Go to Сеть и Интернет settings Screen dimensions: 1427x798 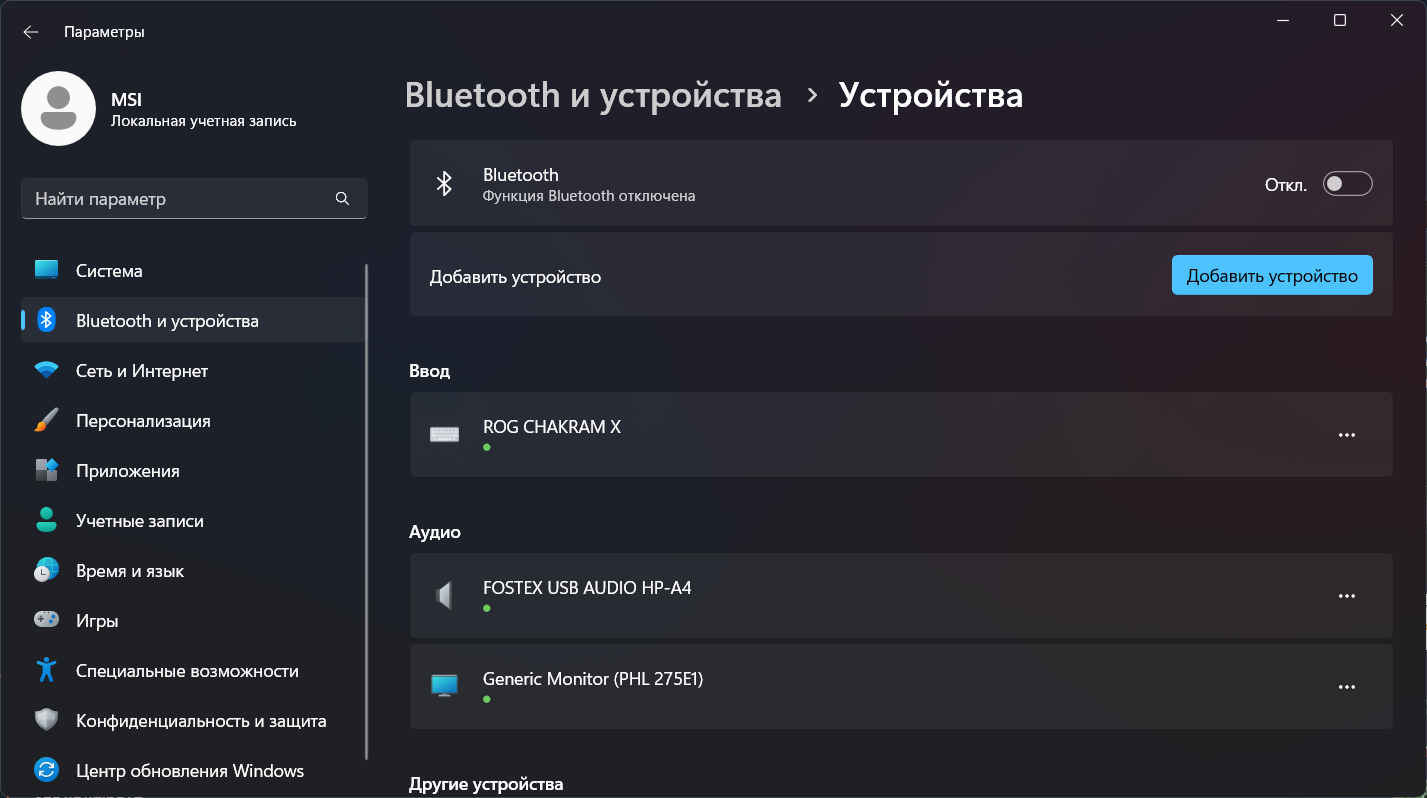click(193, 371)
